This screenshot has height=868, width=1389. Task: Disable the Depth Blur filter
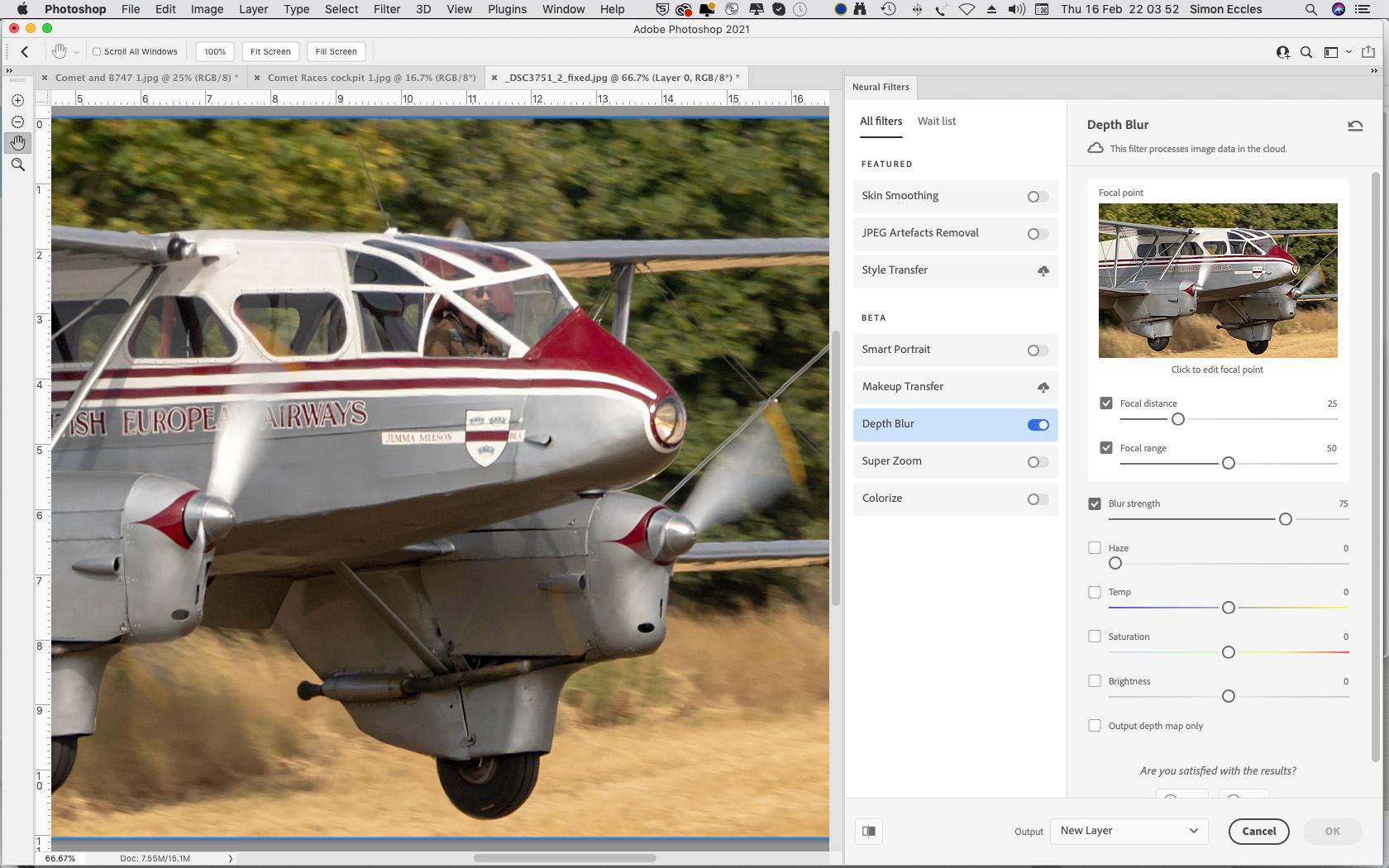point(1038,425)
